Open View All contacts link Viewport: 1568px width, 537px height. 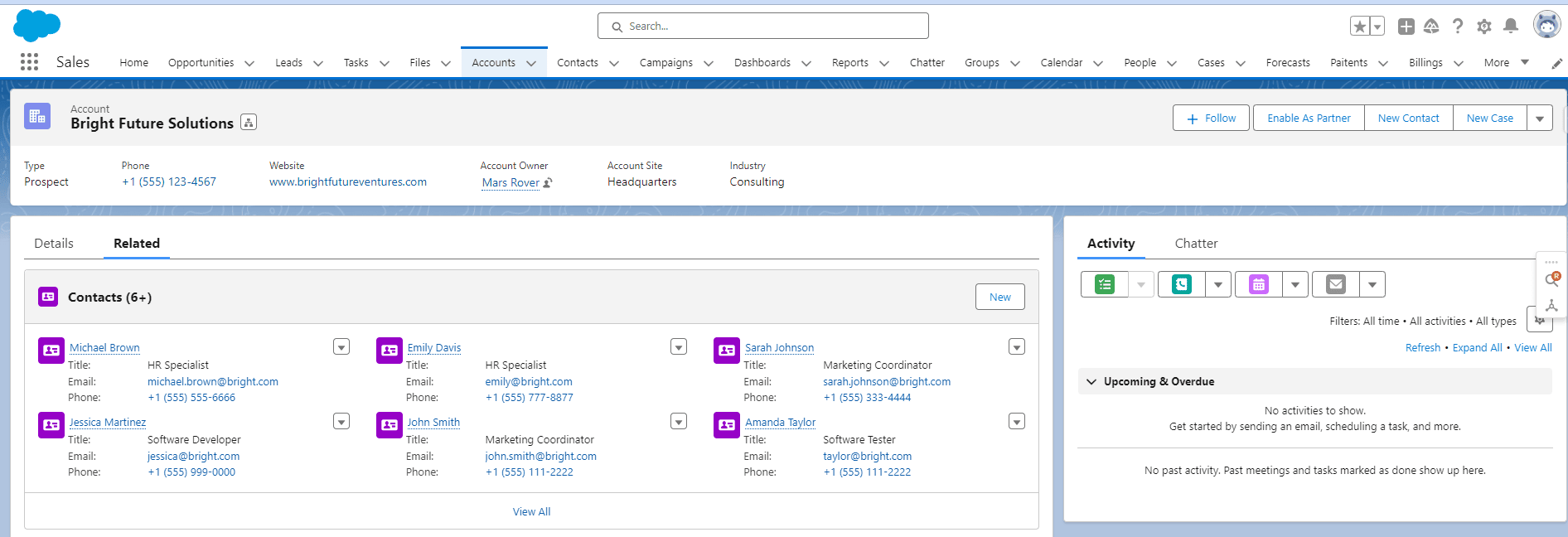tap(531, 511)
